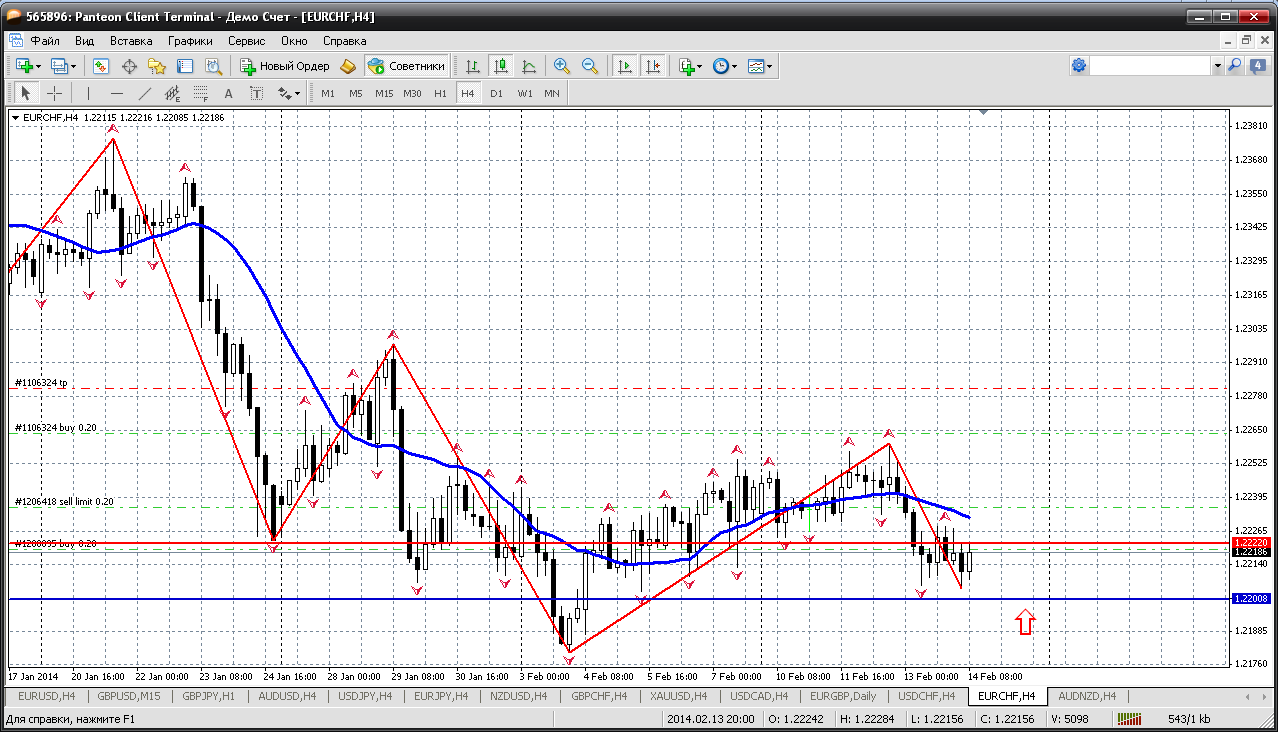Draw a horizontal line
1278x732 pixels.
(x=116, y=93)
